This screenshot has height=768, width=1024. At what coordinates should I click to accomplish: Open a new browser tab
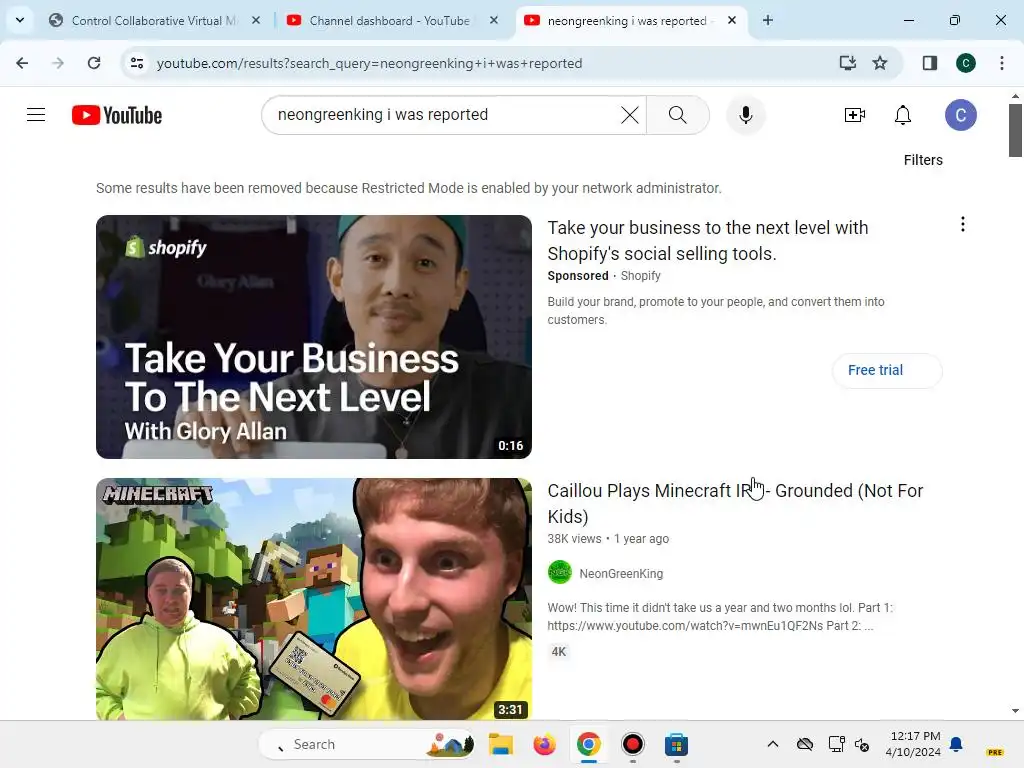click(768, 20)
